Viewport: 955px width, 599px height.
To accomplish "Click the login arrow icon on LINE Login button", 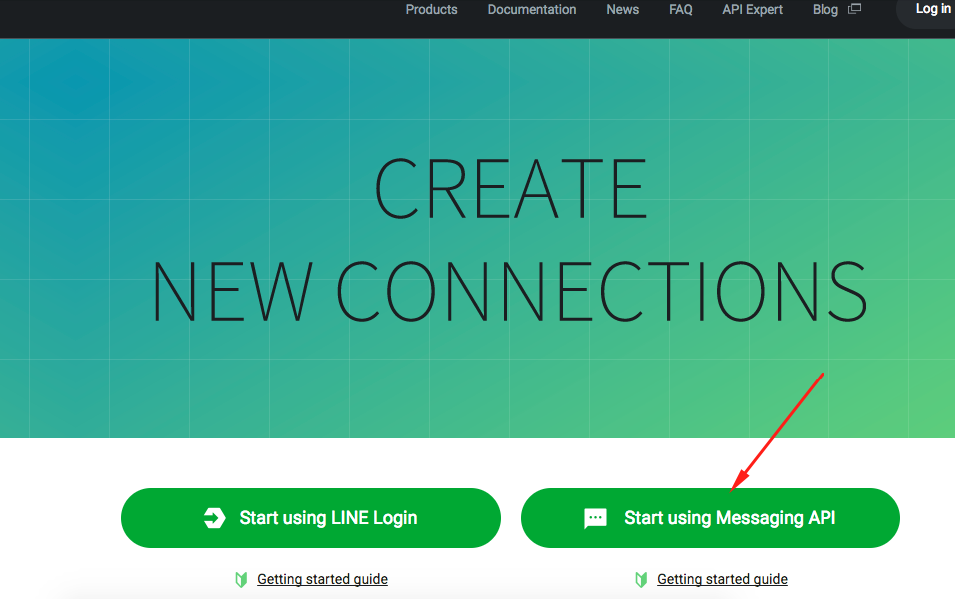I will 214,518.
